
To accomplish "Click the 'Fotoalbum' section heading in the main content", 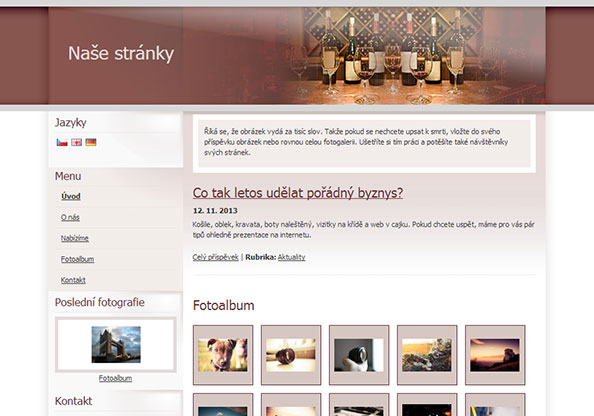I will [x=224, y=305].
